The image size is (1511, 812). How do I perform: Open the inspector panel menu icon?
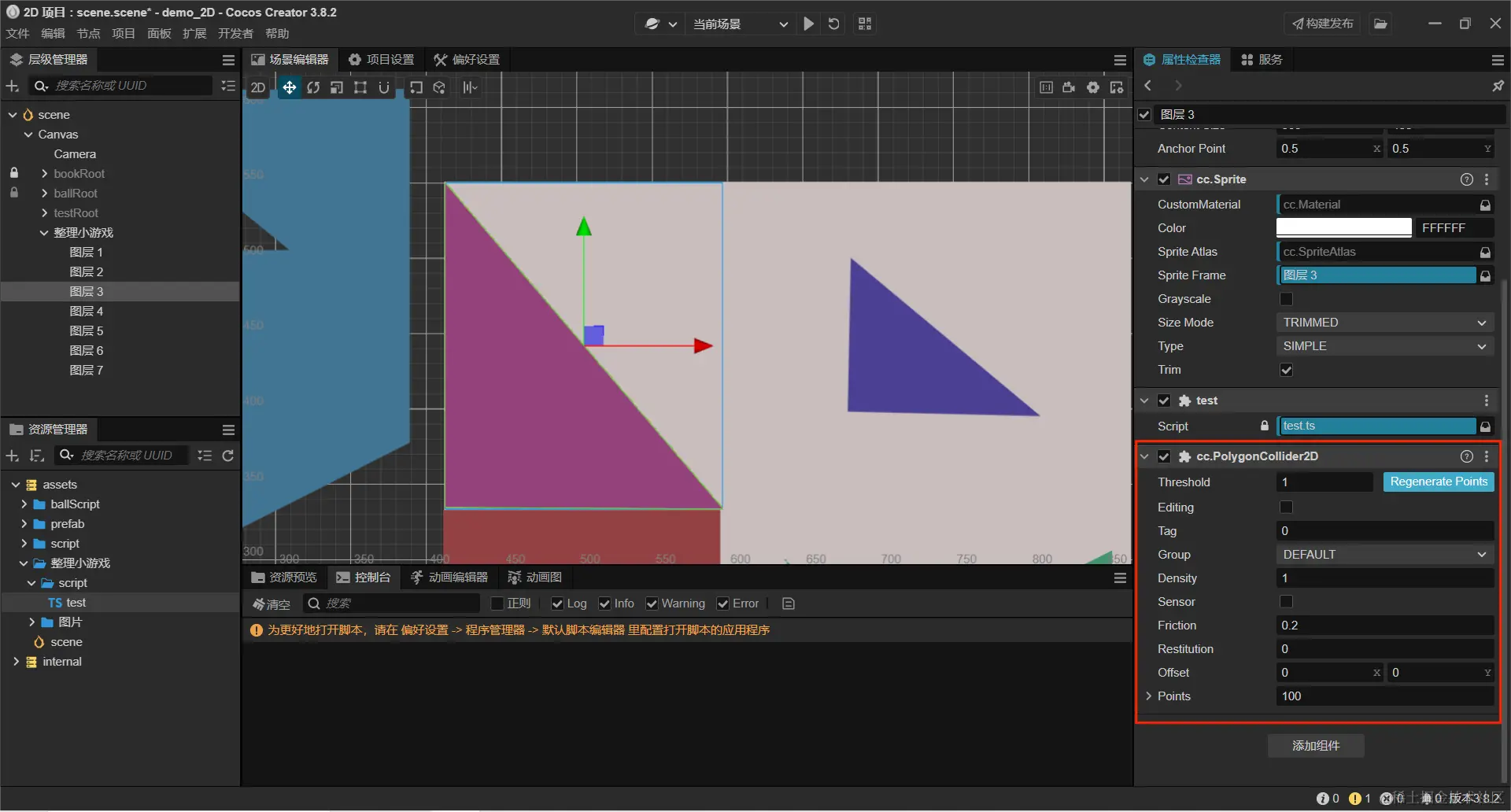(1498, 60)
